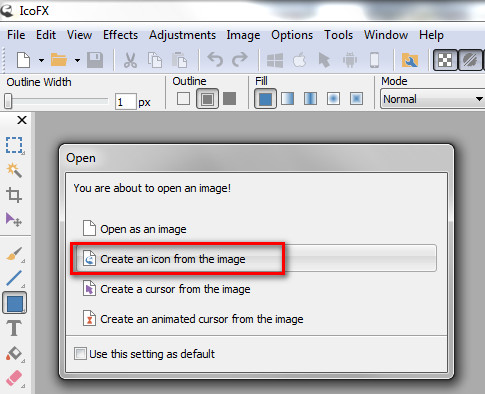
Task: Click the New file icon
Action: pyautogui.click(x=23, y=60)
